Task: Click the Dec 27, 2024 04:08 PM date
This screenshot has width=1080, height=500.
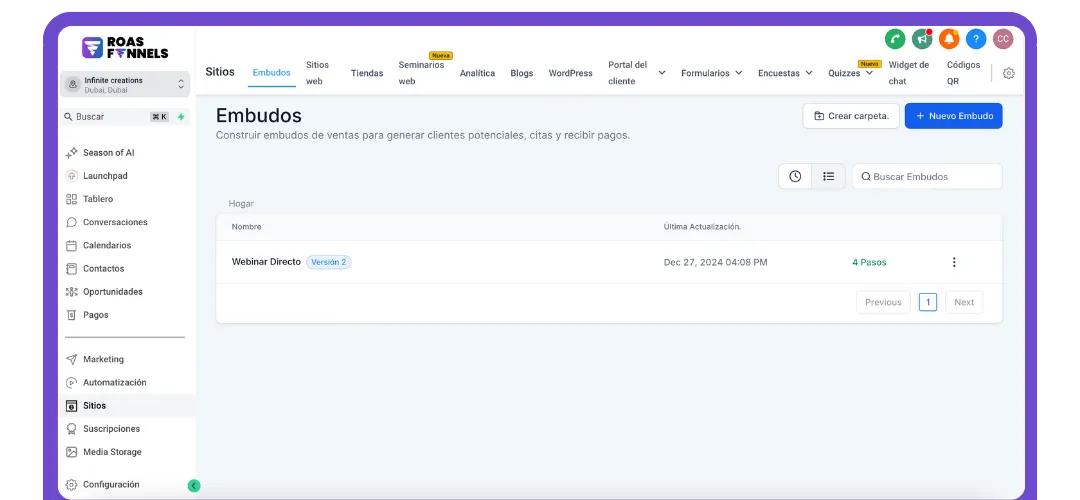Action: tap(716, 262)
